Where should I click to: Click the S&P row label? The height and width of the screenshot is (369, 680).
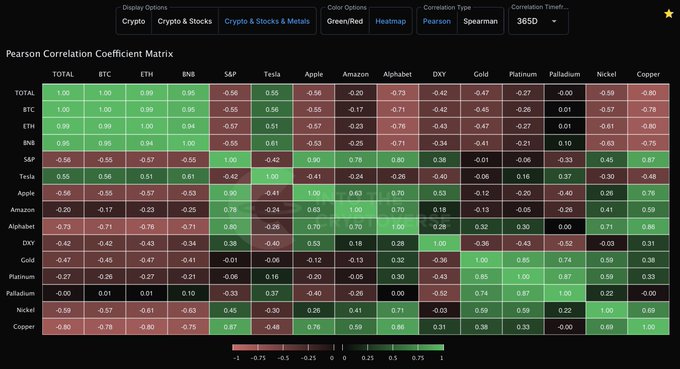29,160
